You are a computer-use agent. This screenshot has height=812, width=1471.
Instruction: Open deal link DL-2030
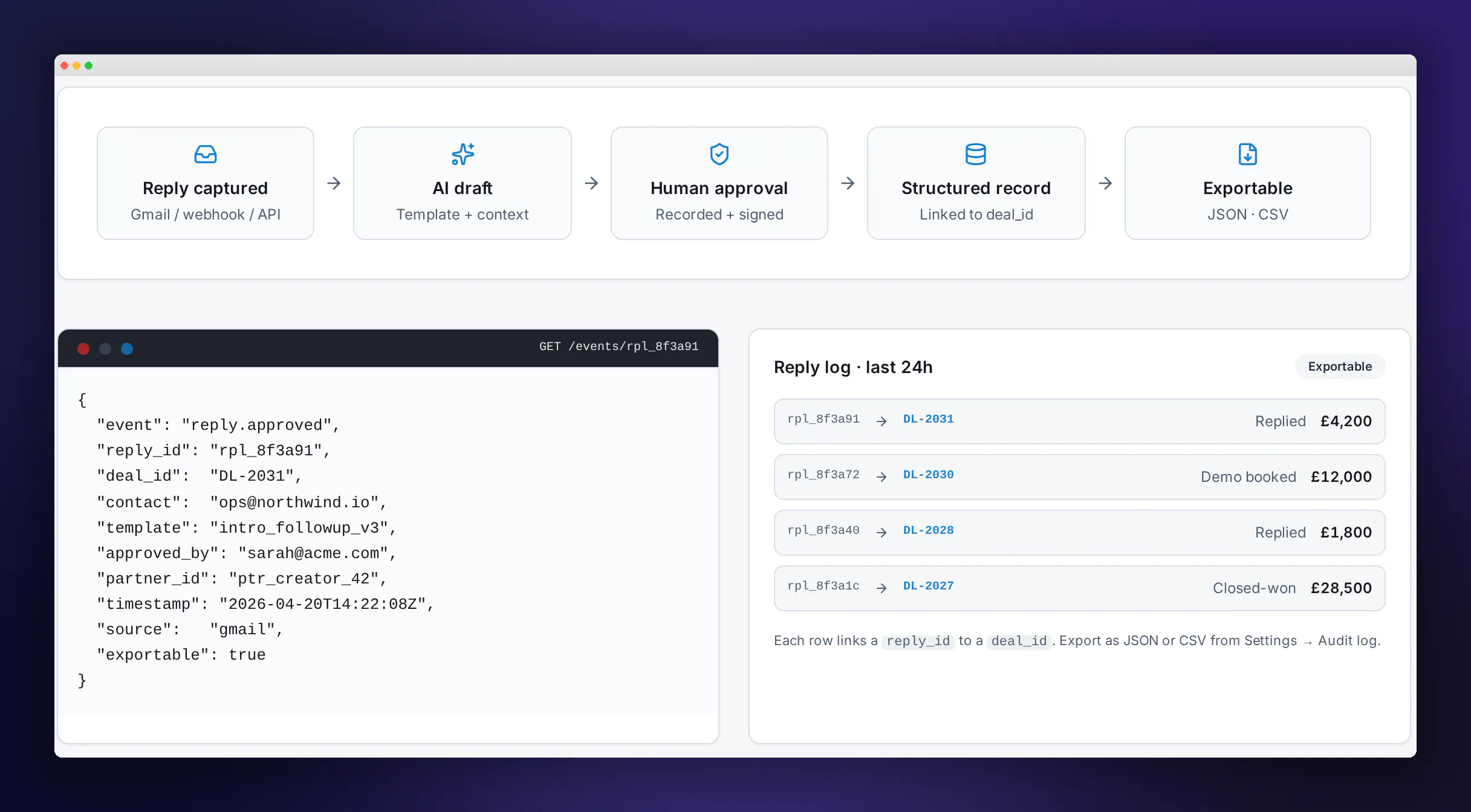coord(928,475)
